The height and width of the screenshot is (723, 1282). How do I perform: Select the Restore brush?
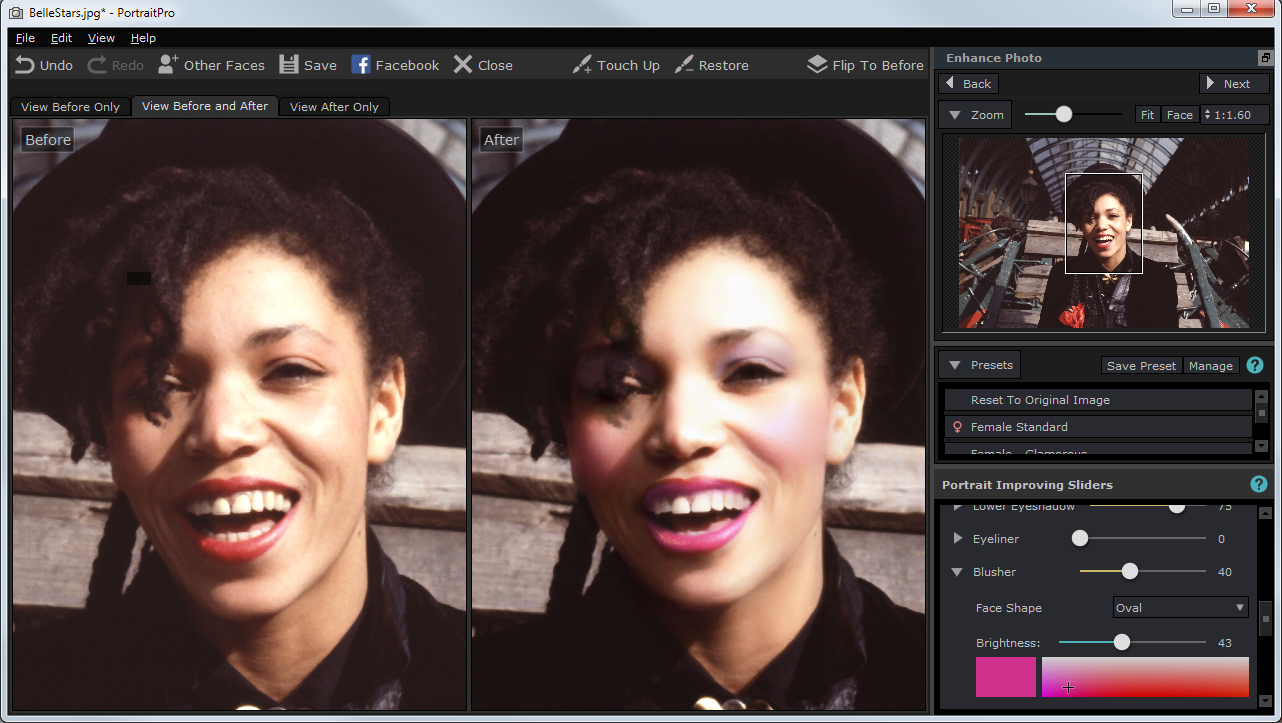tap(712, 65)
